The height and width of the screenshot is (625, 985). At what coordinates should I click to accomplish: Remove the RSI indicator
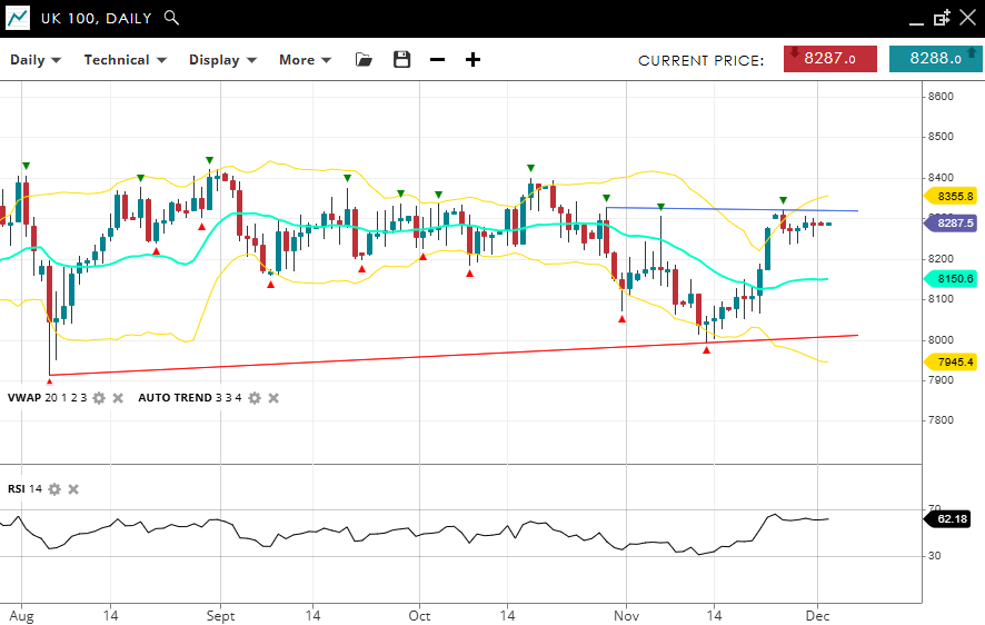(x=73, y=489)
